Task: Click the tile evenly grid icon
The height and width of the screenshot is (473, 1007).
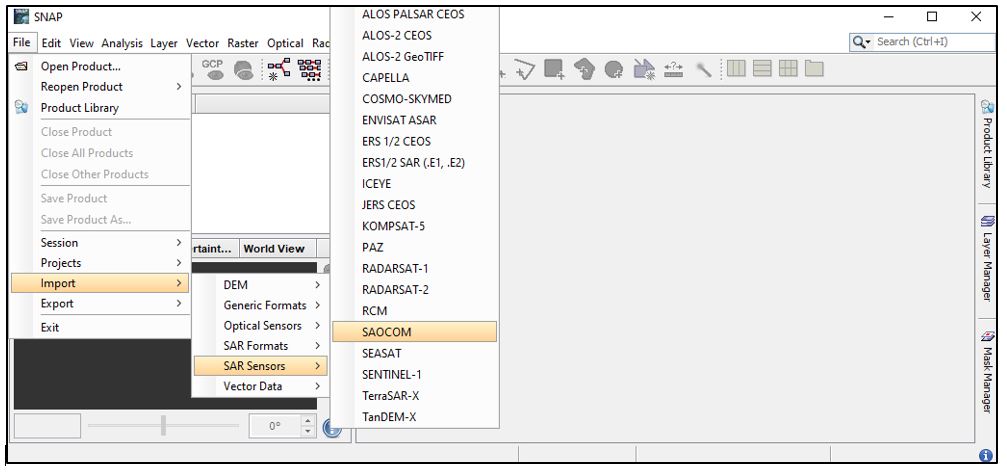Action: point(788,68)
